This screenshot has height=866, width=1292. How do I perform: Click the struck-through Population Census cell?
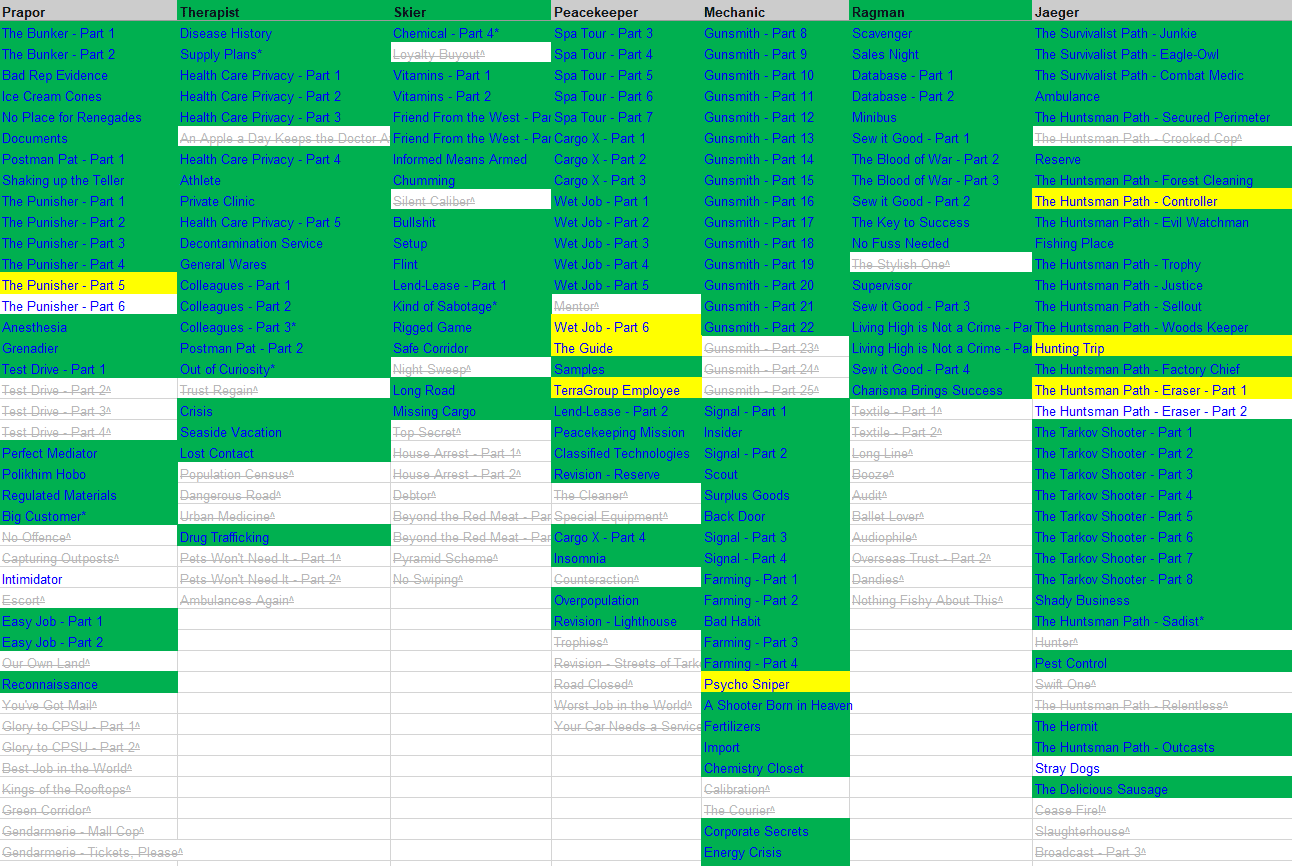284,474
